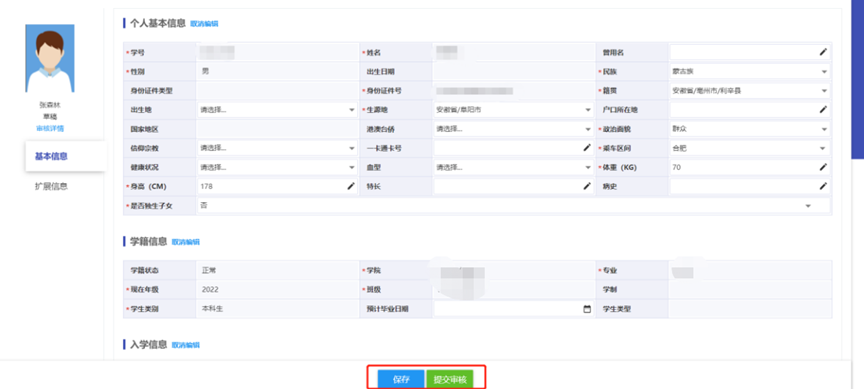
Task: Click 取消编辑 beside 个人基本信息
Action: point(204,24)
